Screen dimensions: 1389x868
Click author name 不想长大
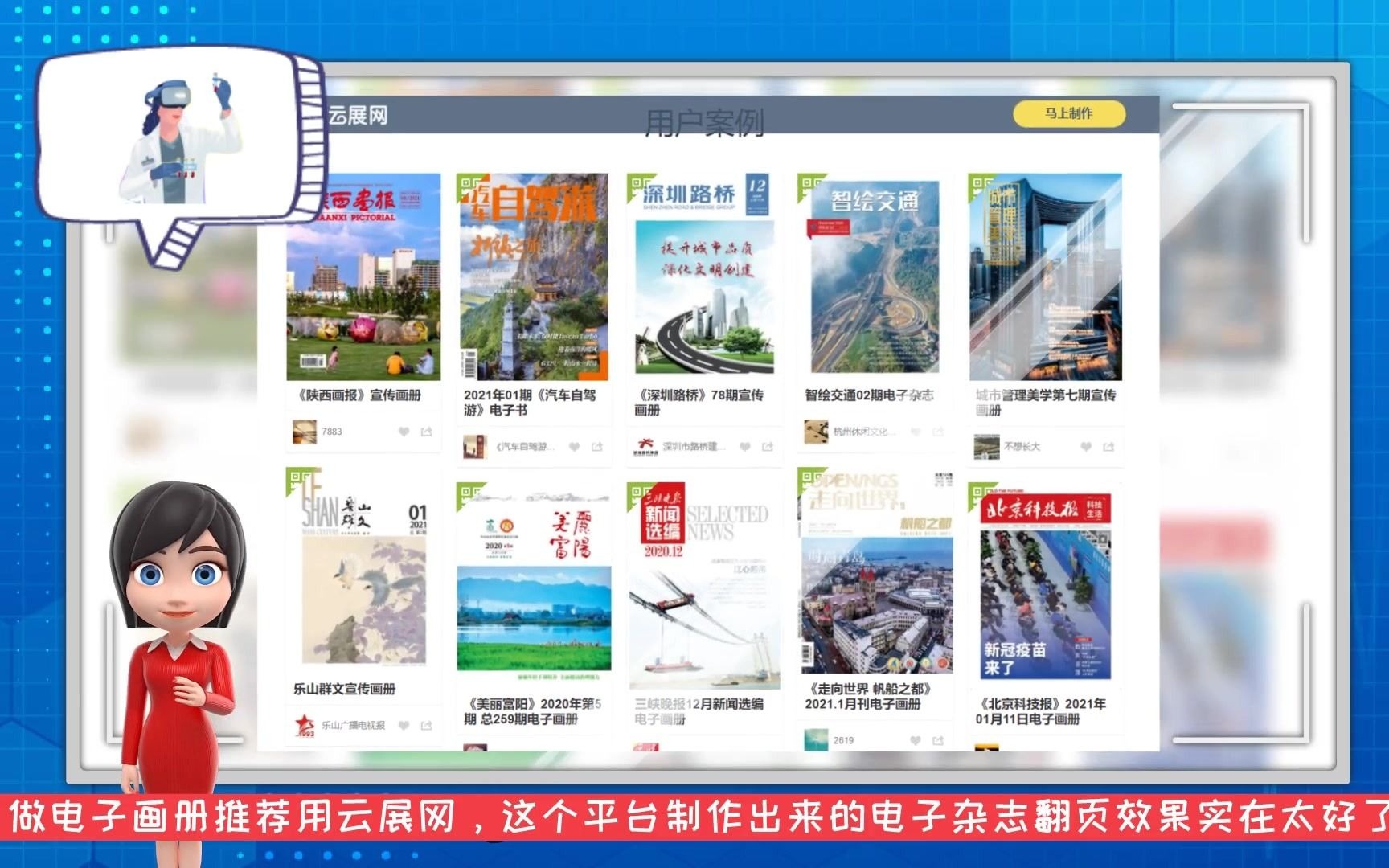tap(1022, 447)
